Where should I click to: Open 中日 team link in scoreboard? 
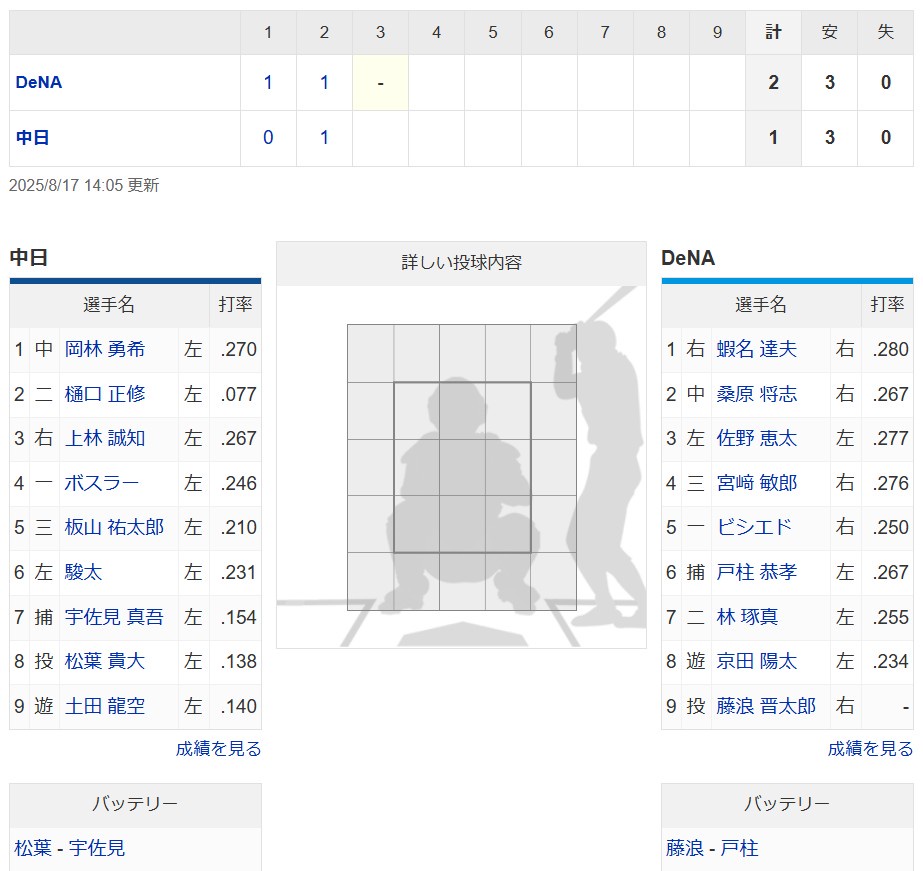coord(32,138)
